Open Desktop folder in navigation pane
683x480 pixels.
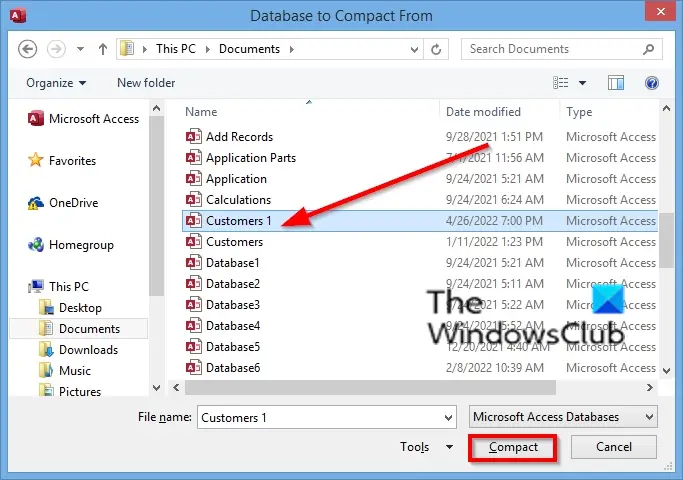click(70, 308)
